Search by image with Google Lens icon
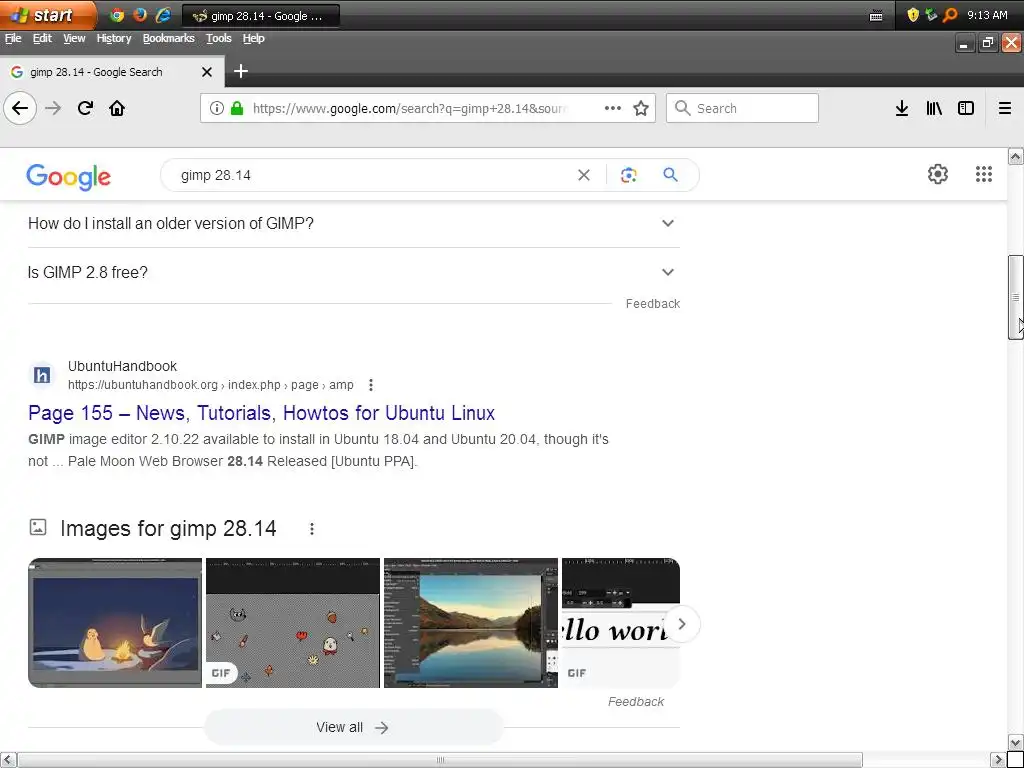The width and height of the screenshot is (1024, 768). coord(628,175)
